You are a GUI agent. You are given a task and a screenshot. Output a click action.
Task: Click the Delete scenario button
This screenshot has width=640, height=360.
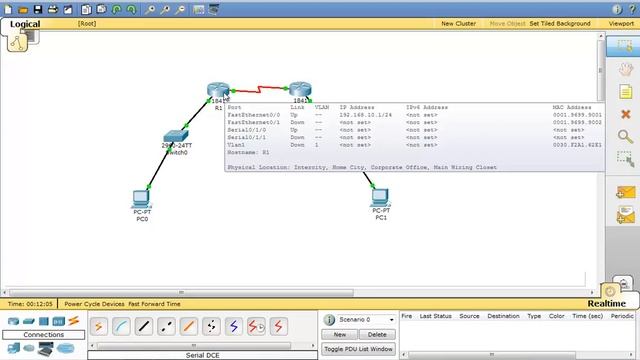pos(377,335)
